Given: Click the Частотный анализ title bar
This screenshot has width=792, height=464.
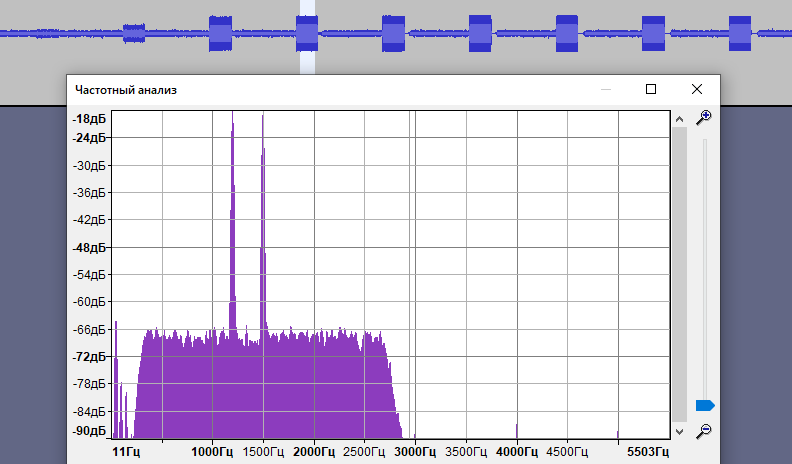Looking at the screenshot, I should (x=300, y=89).
